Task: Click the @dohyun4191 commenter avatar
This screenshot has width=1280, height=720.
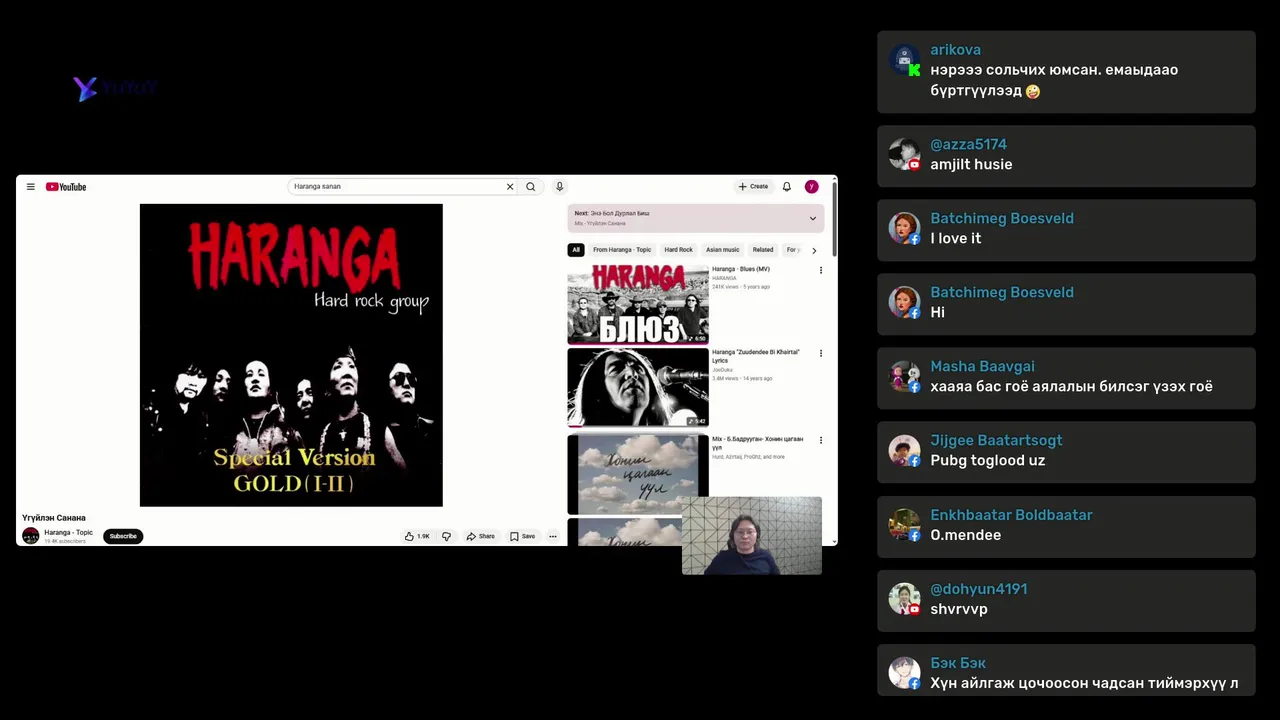Action: (904, 599)
